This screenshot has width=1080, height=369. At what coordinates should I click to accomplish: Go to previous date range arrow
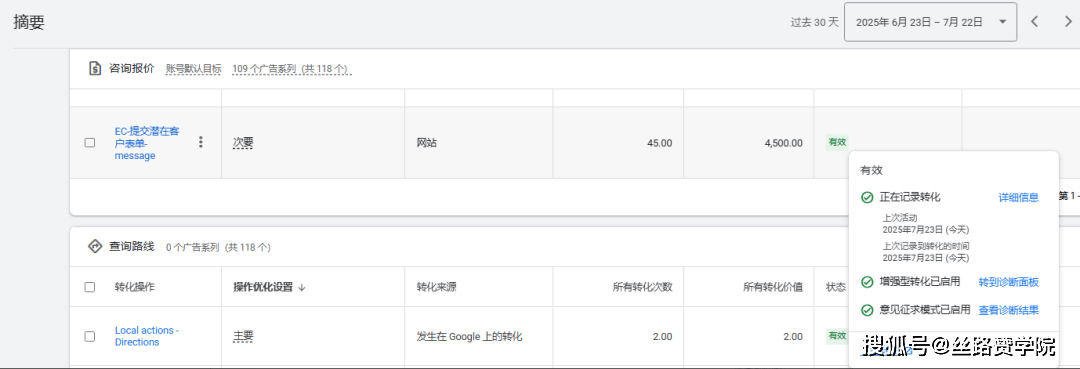pyautogui.click(x=1034, y=21)
